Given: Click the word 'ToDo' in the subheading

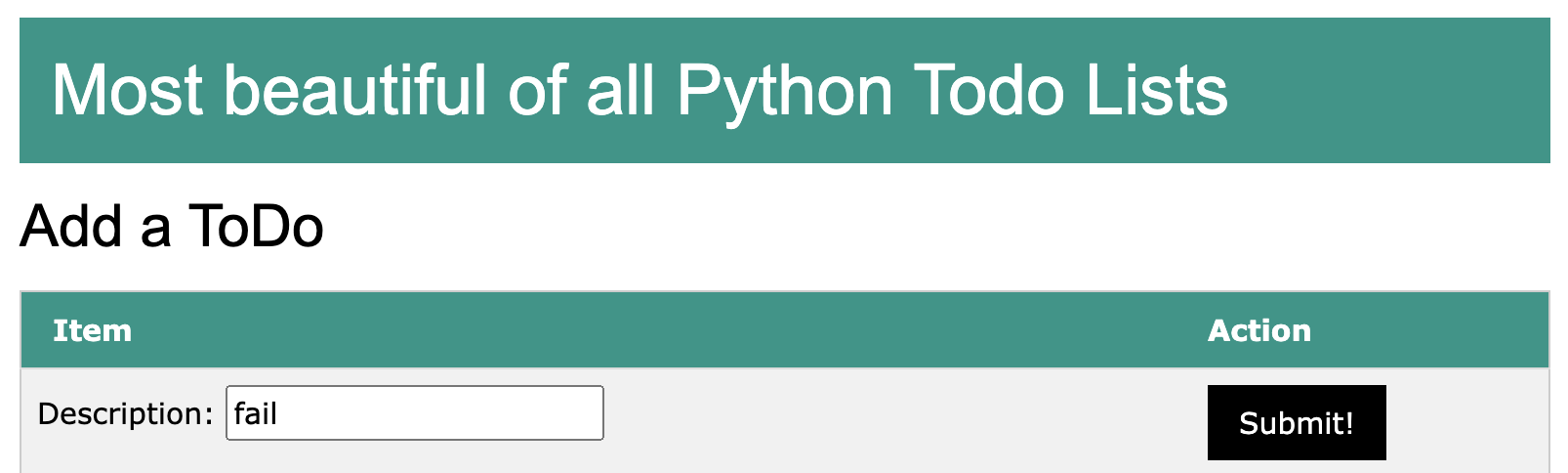Looking at the screenshot, I should 256,226.
